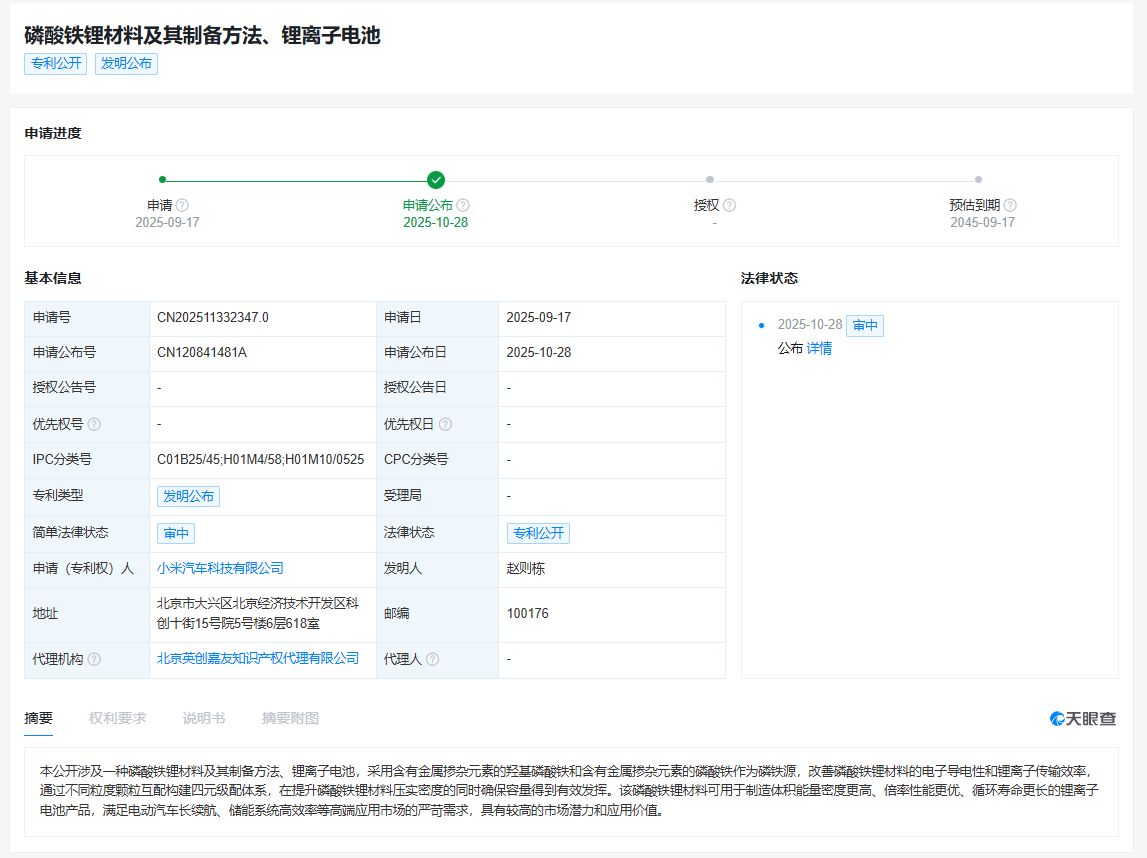1147x858 pixels.
Task: Click help icon beside 申请公布 step
Action: pyautogui.click(x=462, y=205)
